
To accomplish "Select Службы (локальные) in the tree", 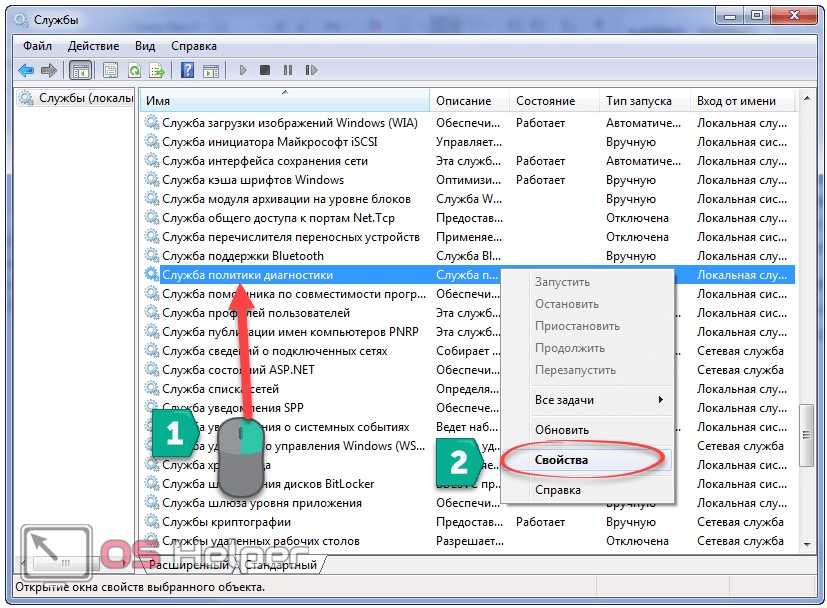I will pyautogui.click(x=84, y=98).
